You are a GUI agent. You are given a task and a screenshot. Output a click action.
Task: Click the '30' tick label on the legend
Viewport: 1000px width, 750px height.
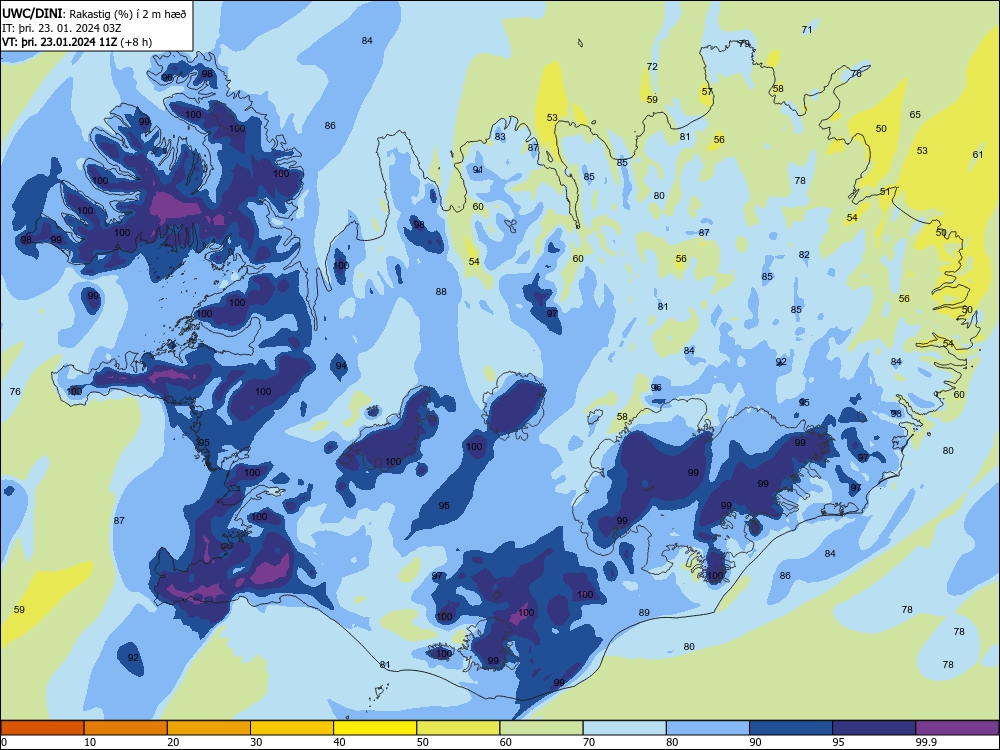pos(256,742)
